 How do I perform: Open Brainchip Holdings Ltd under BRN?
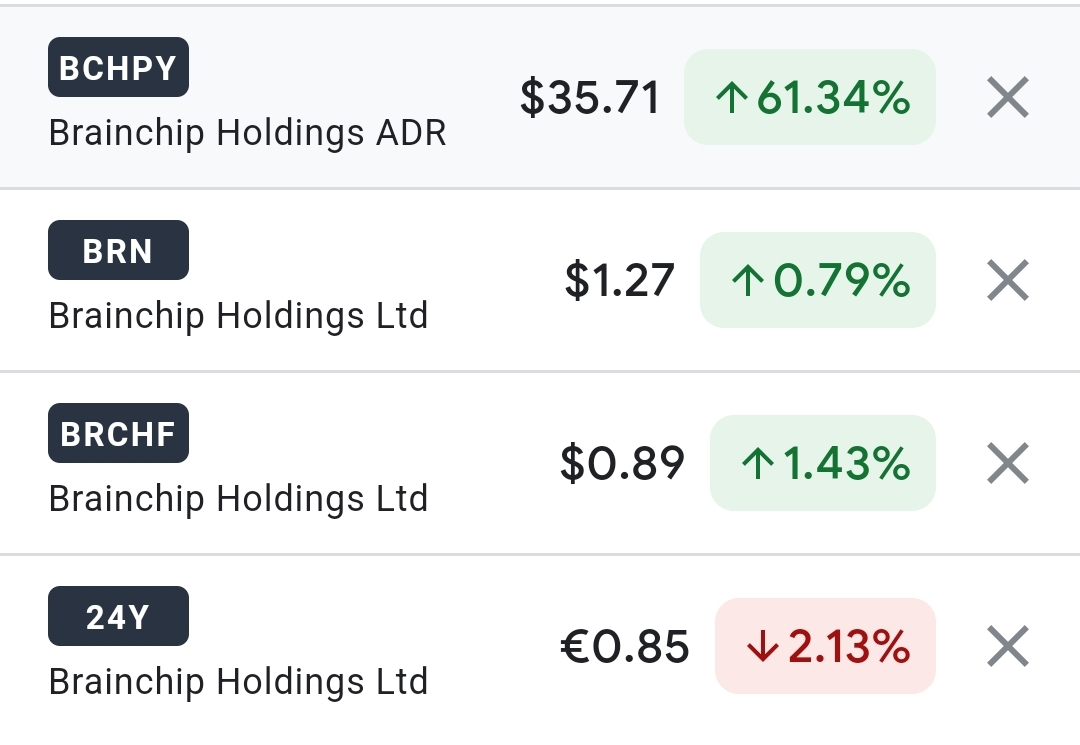[x=238, y=316]
